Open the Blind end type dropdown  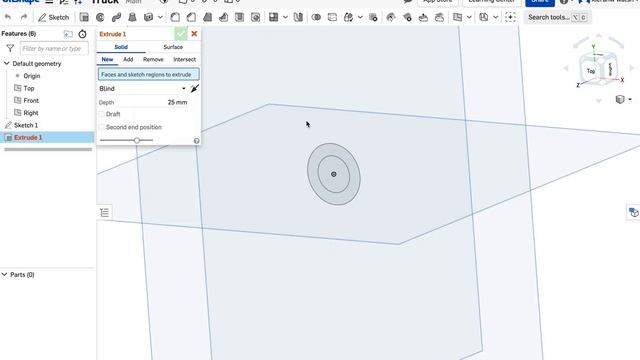click(x=142, y=89)
